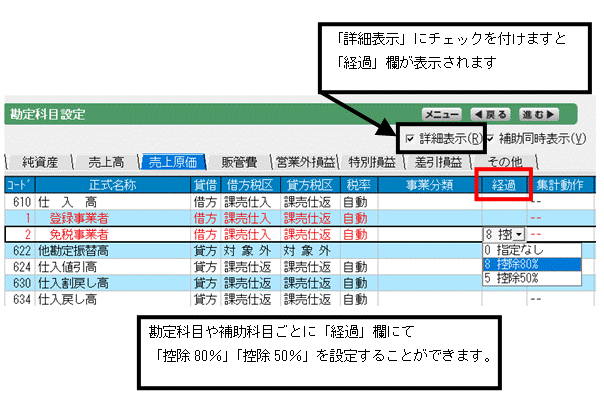Toggle 補助同時表示(V) checkbox
The image size is (604, 416).
click(x=489, y=138)
